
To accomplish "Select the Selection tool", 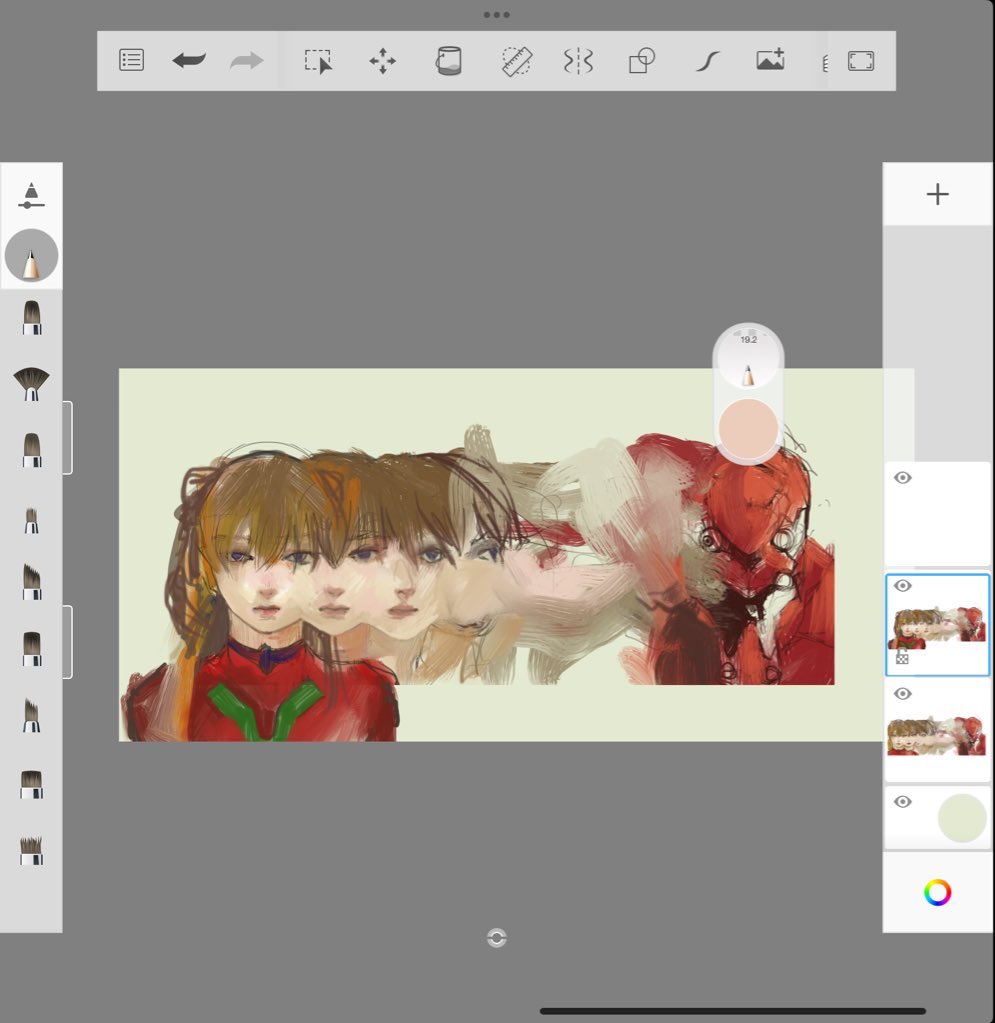I will click(x=318, y=61).
